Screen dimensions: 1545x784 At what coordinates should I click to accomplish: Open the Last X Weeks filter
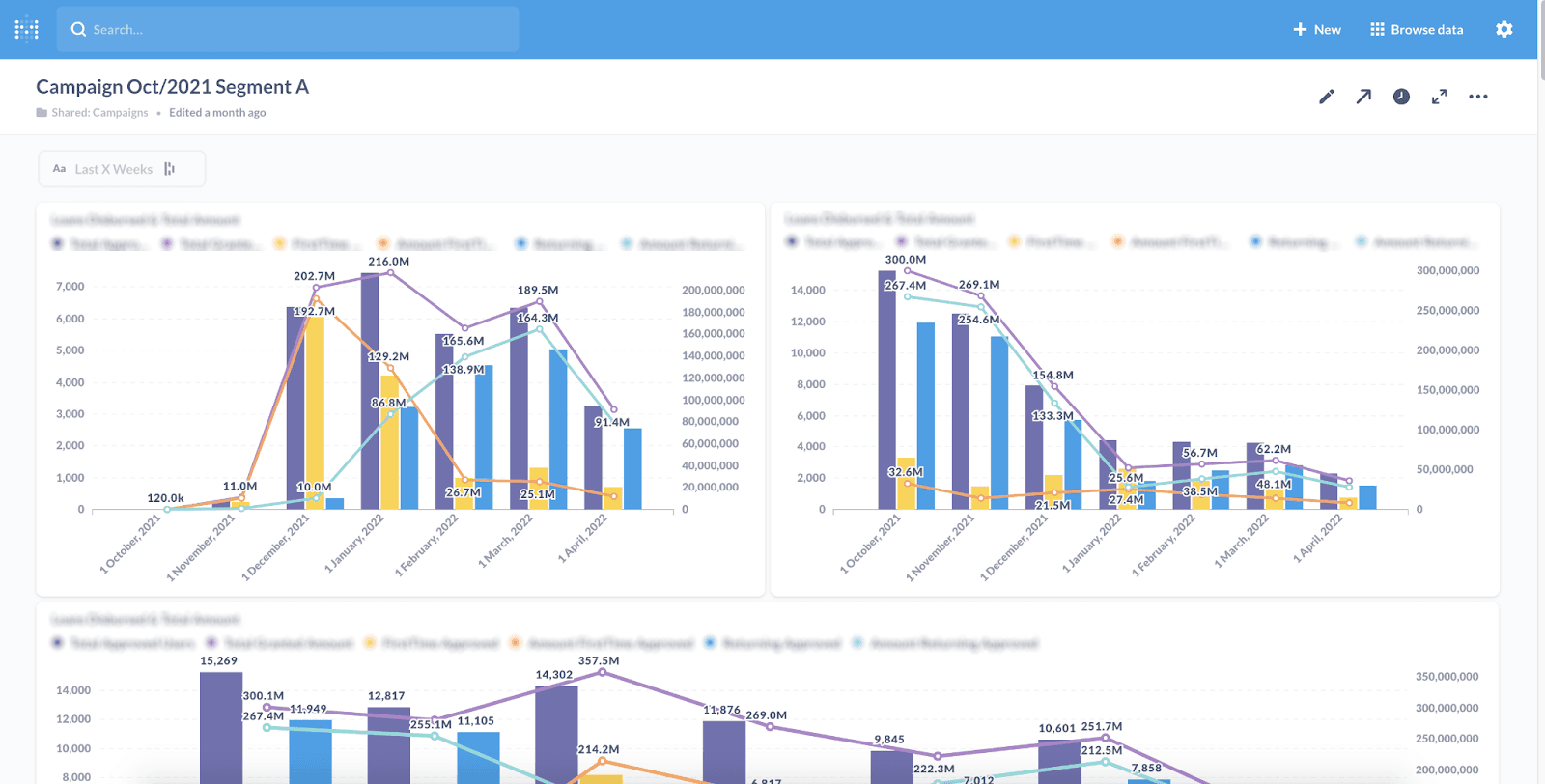click(x=122, y=169)
